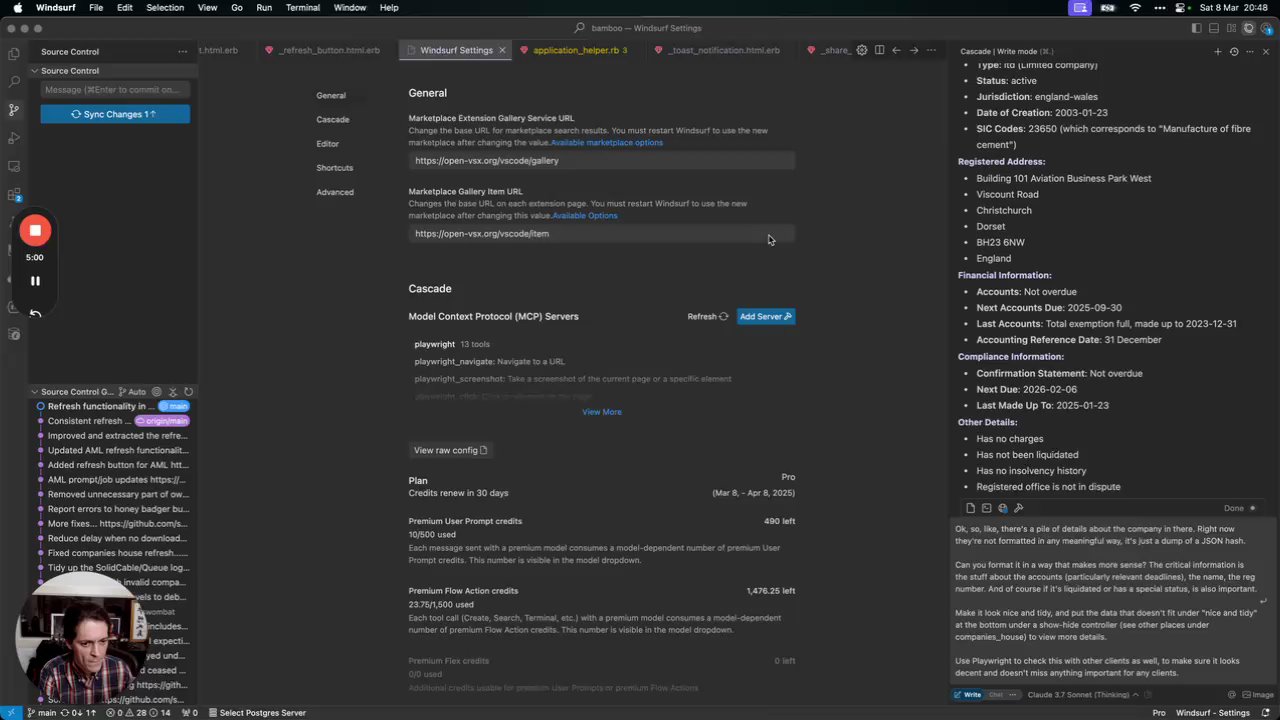Click the file icon in Cascade toolbar
Image resolution: width=1280 pixels, height=720 pixels.
click(970, 508)
